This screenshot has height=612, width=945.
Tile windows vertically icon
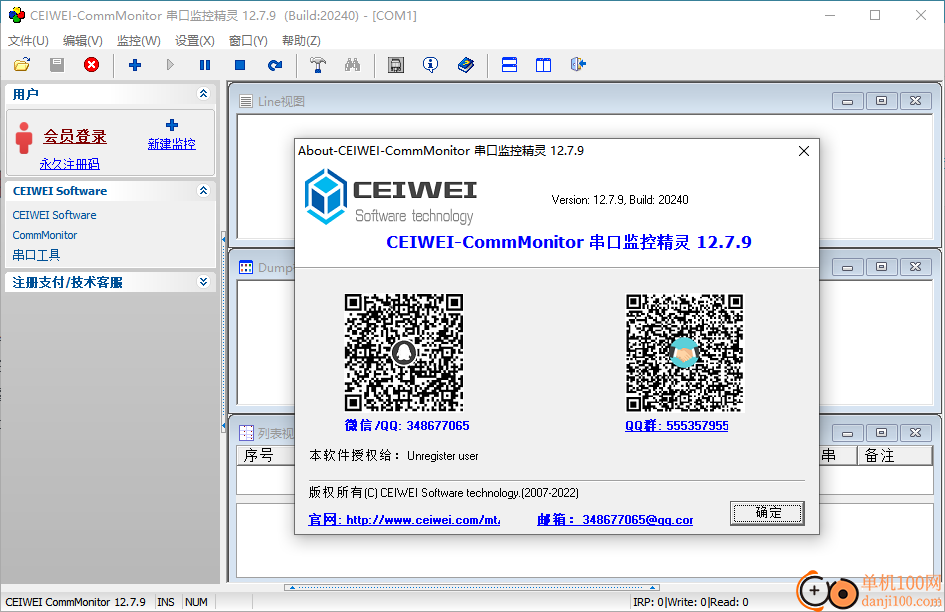544,65
